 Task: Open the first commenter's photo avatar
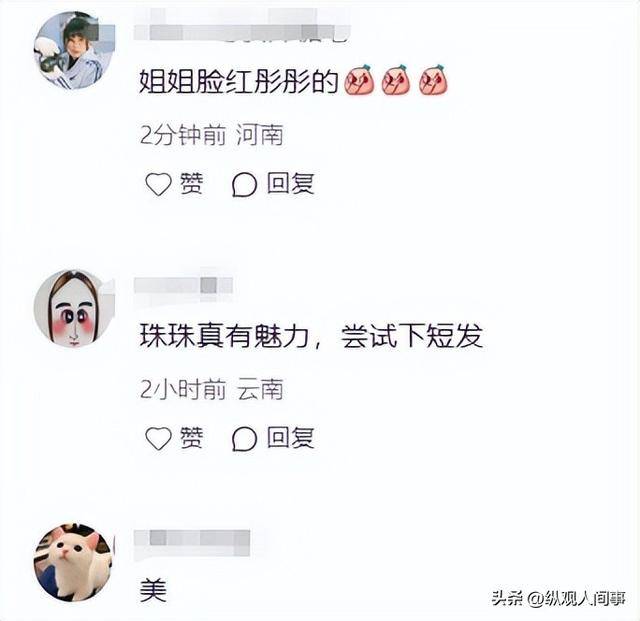[x=73, y=51]
